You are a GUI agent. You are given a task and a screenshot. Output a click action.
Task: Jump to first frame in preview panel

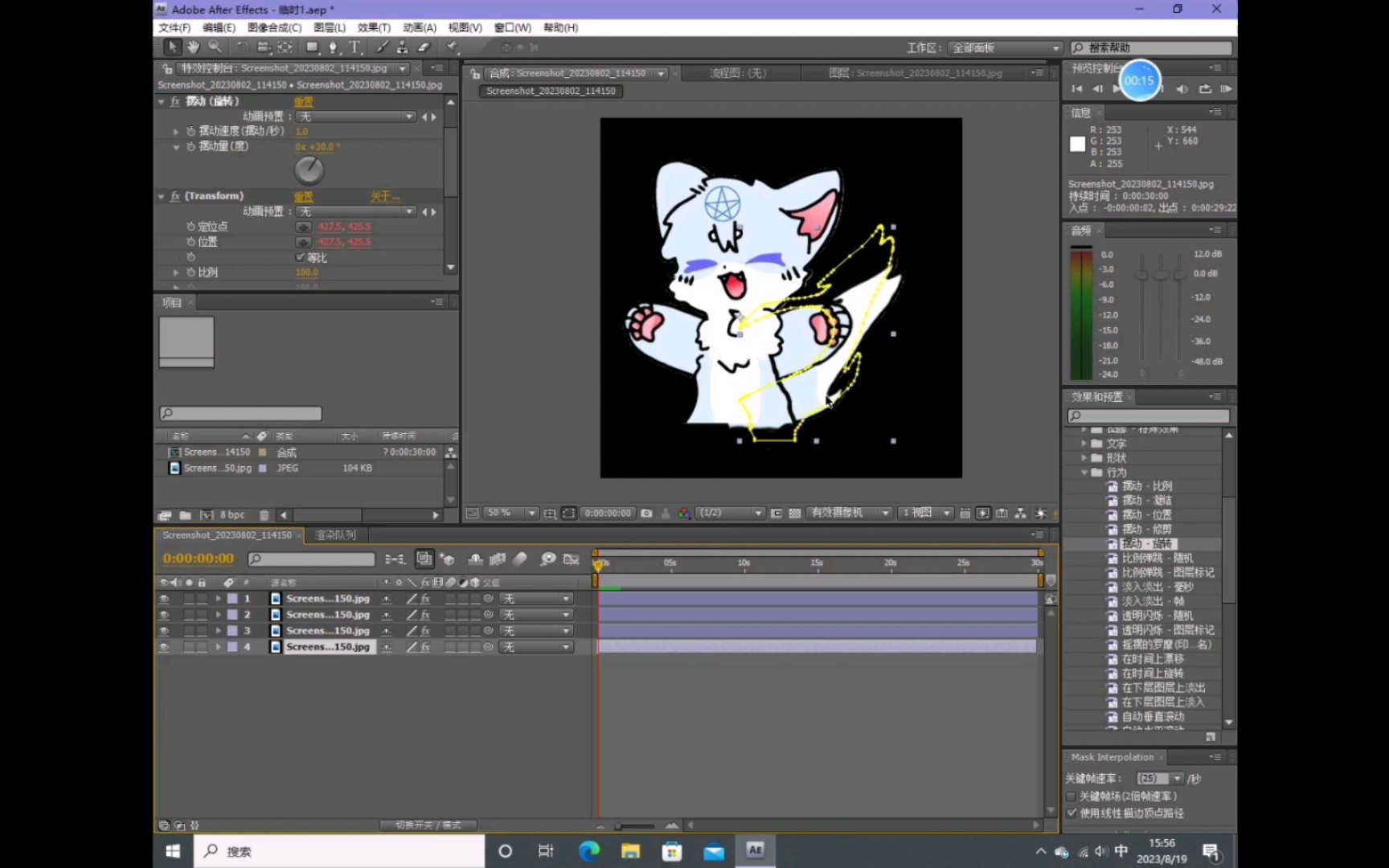click(x=1077, y=89)
